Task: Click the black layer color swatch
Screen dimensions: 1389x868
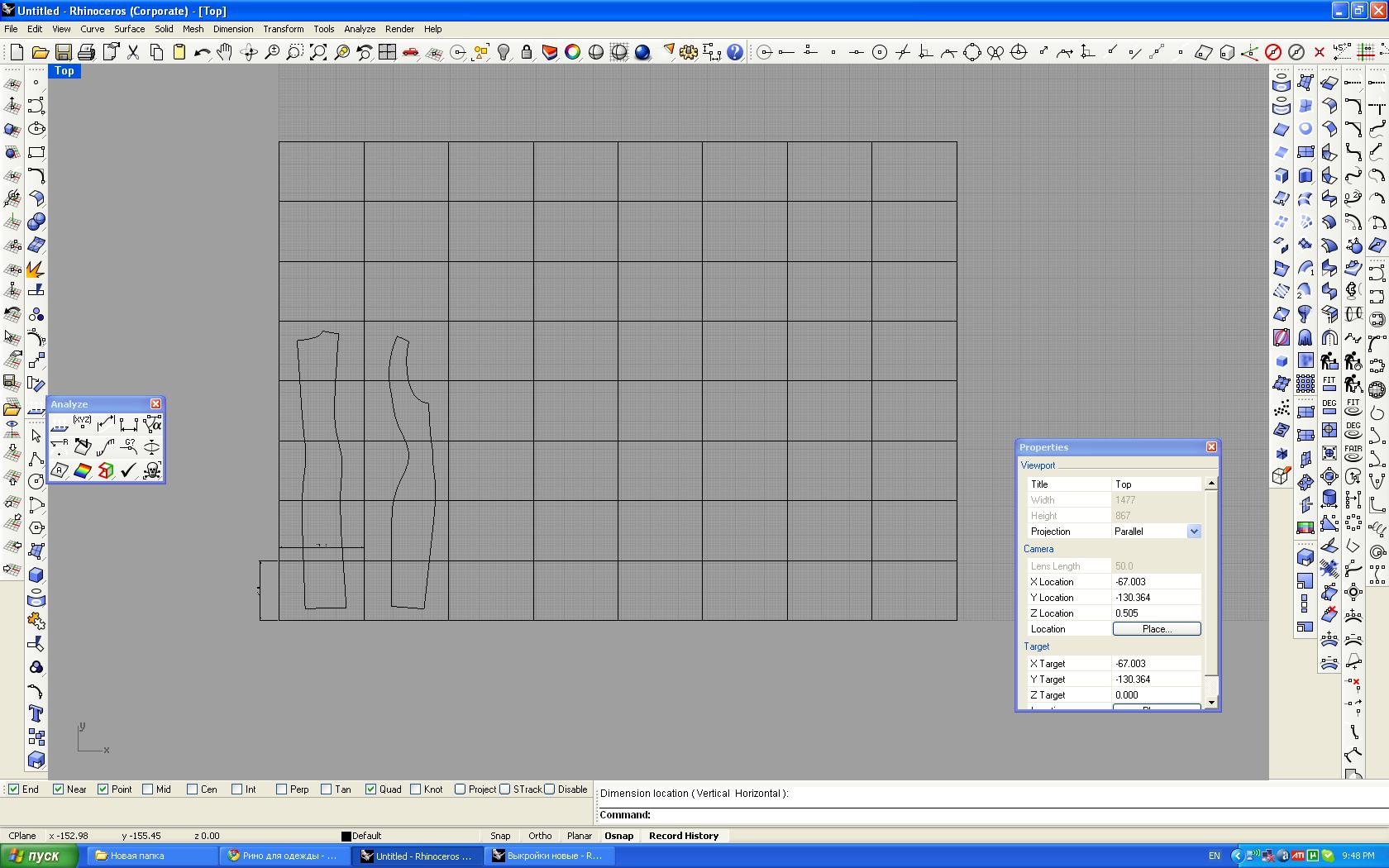Action: click(346, 836)
